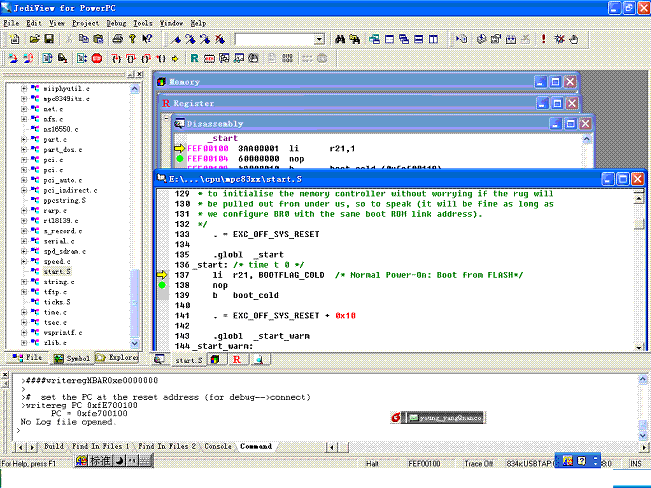Open the Tools menu
The height and width of the screenshot is (488, 651).
tap(143, 23)
